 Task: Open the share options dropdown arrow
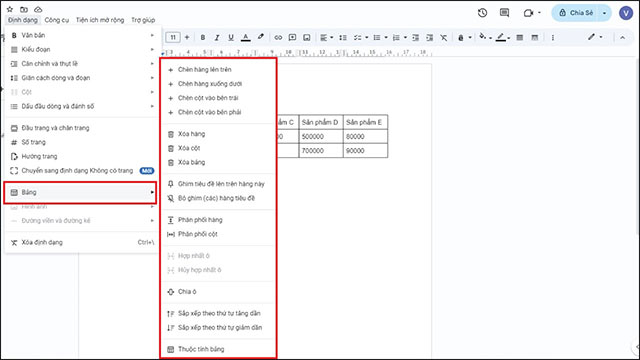[x=604, y=13]
